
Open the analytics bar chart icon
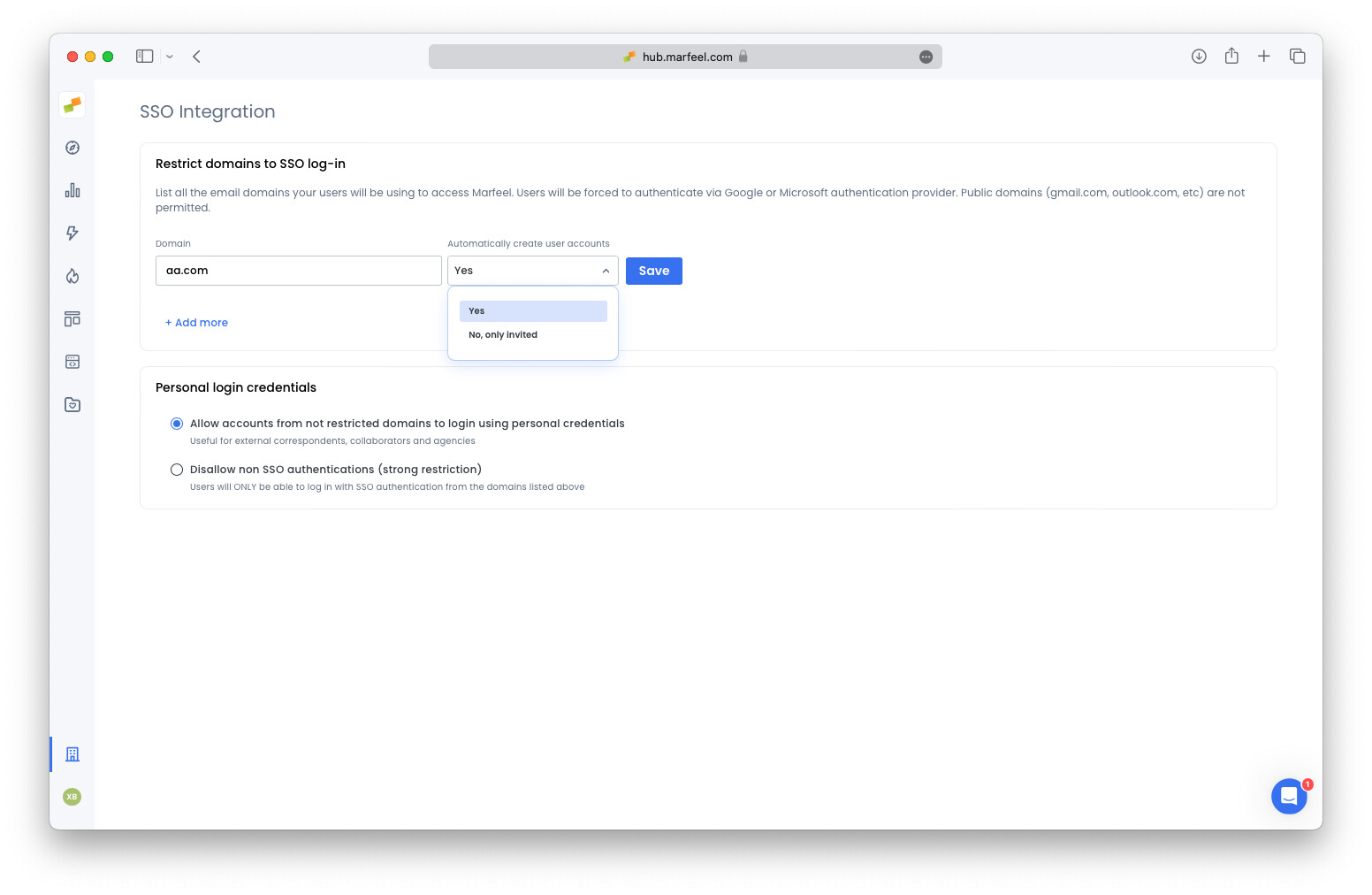point(72,190)
